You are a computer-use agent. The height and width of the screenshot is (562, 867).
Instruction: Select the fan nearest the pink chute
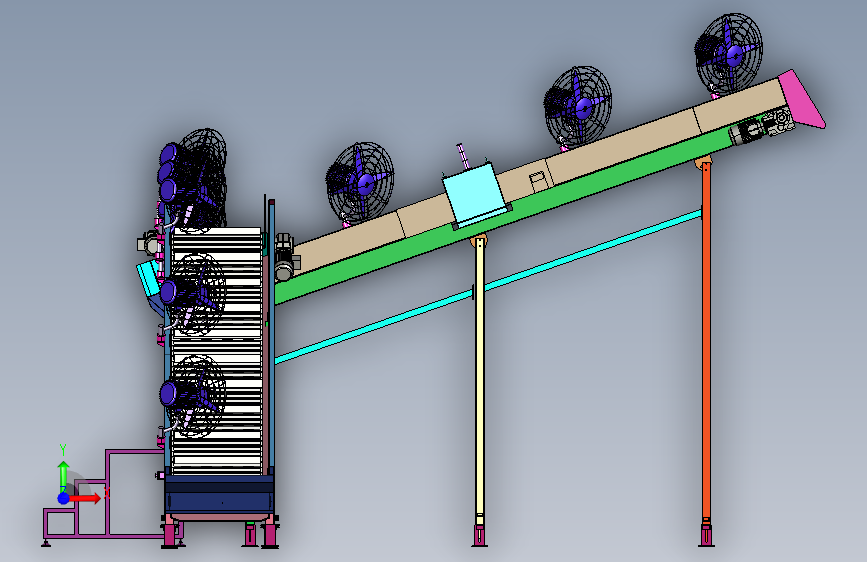coord(729,54)
